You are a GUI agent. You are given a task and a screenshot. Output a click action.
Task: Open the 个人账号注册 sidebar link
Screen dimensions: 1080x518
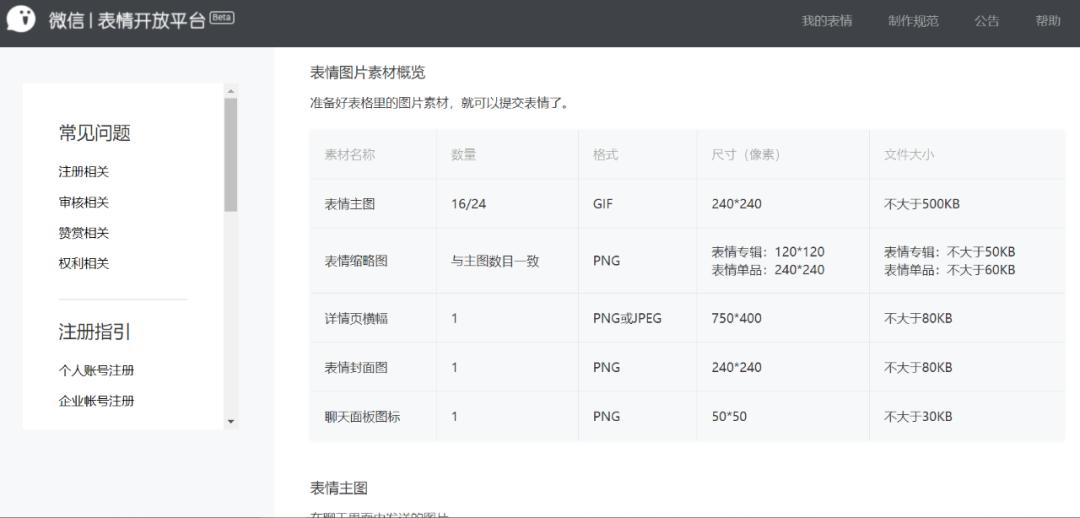tap(96, 371)
